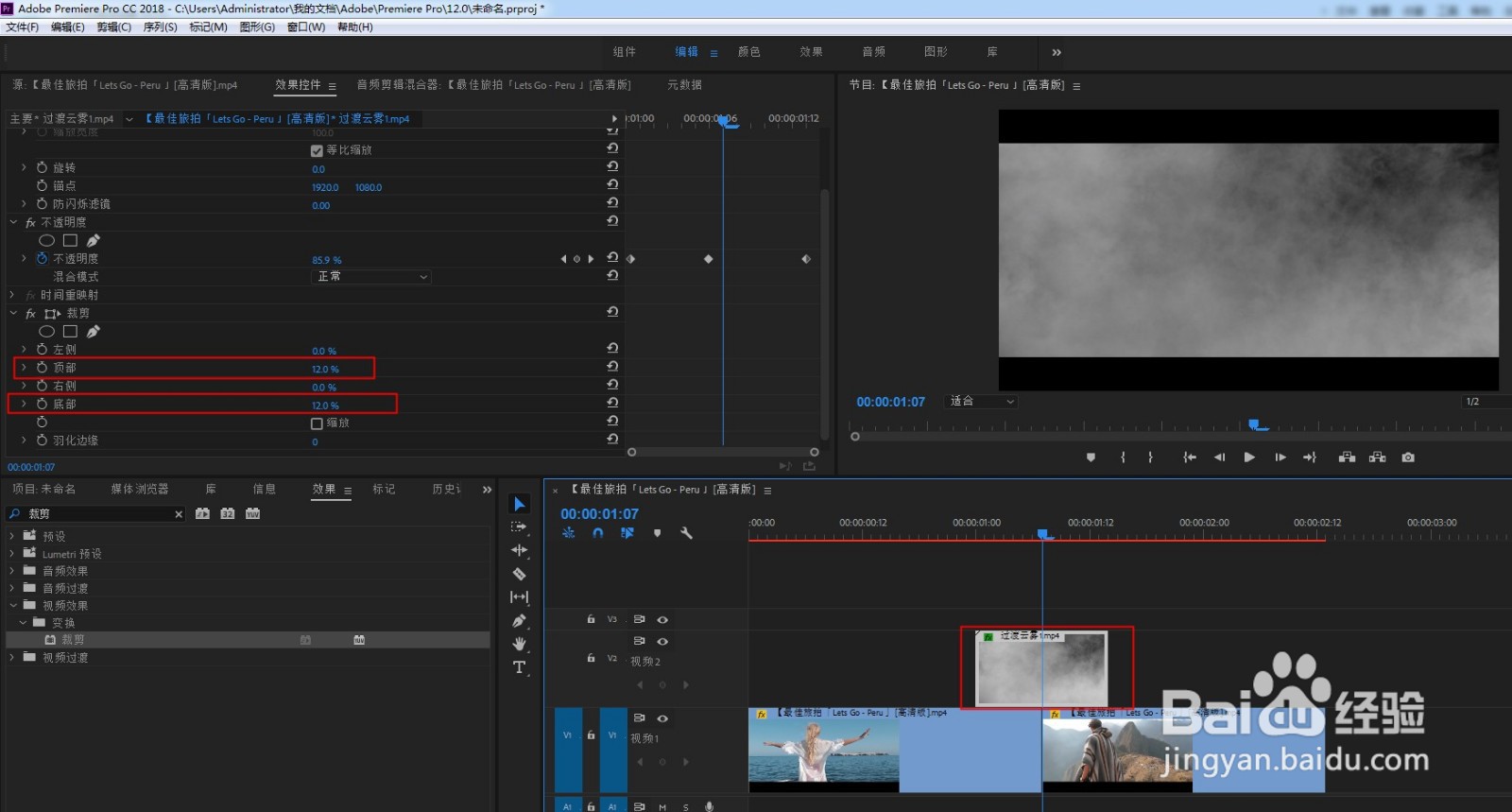Toggle uniform scale checkbox

tap(317, 150)
